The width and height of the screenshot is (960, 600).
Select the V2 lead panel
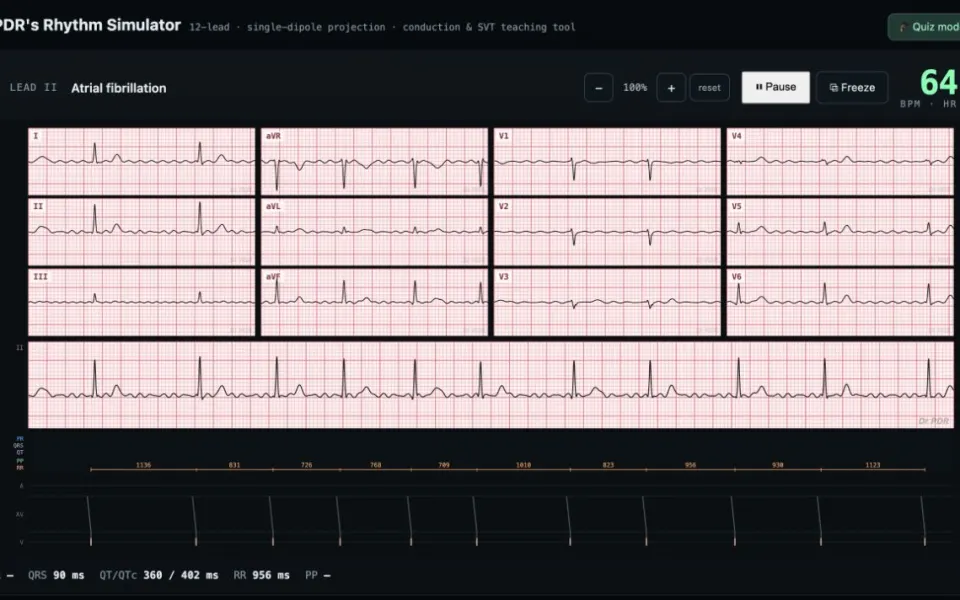607,232
